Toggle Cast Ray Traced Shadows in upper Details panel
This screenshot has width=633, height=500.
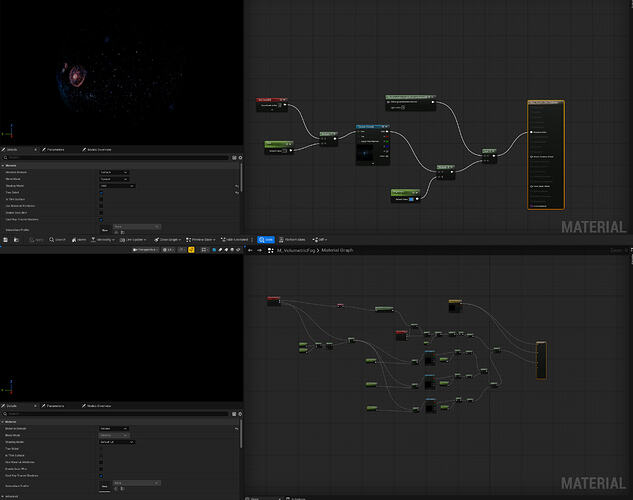101,218
